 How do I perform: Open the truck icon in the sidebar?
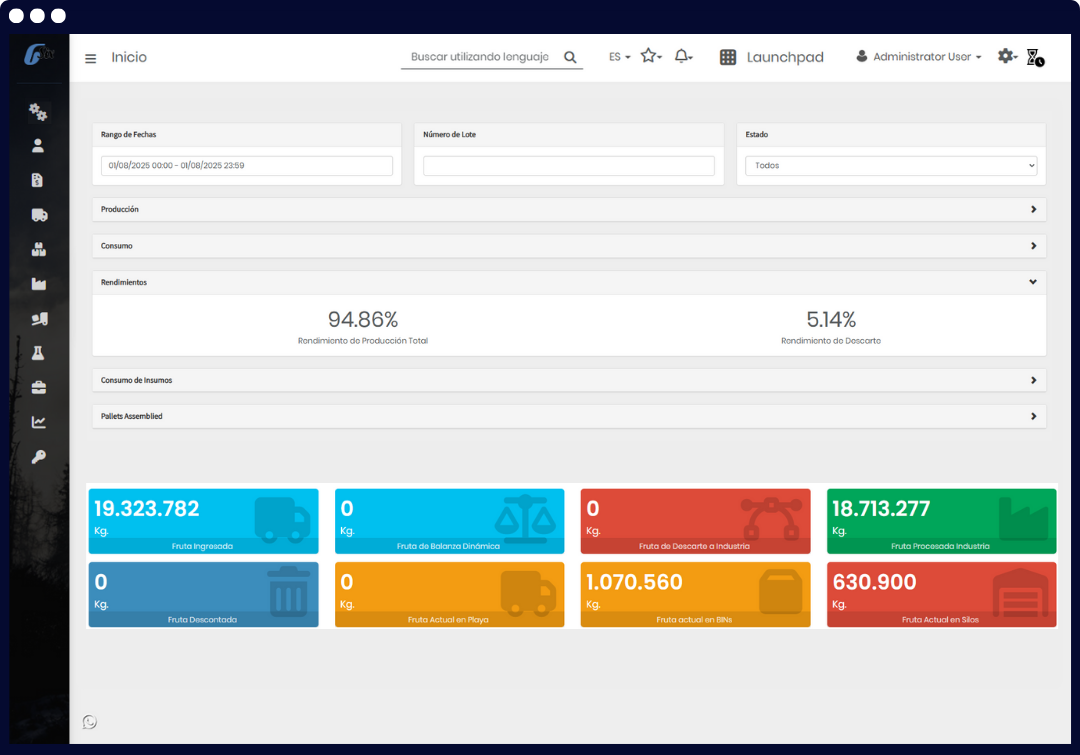[39, 215]
